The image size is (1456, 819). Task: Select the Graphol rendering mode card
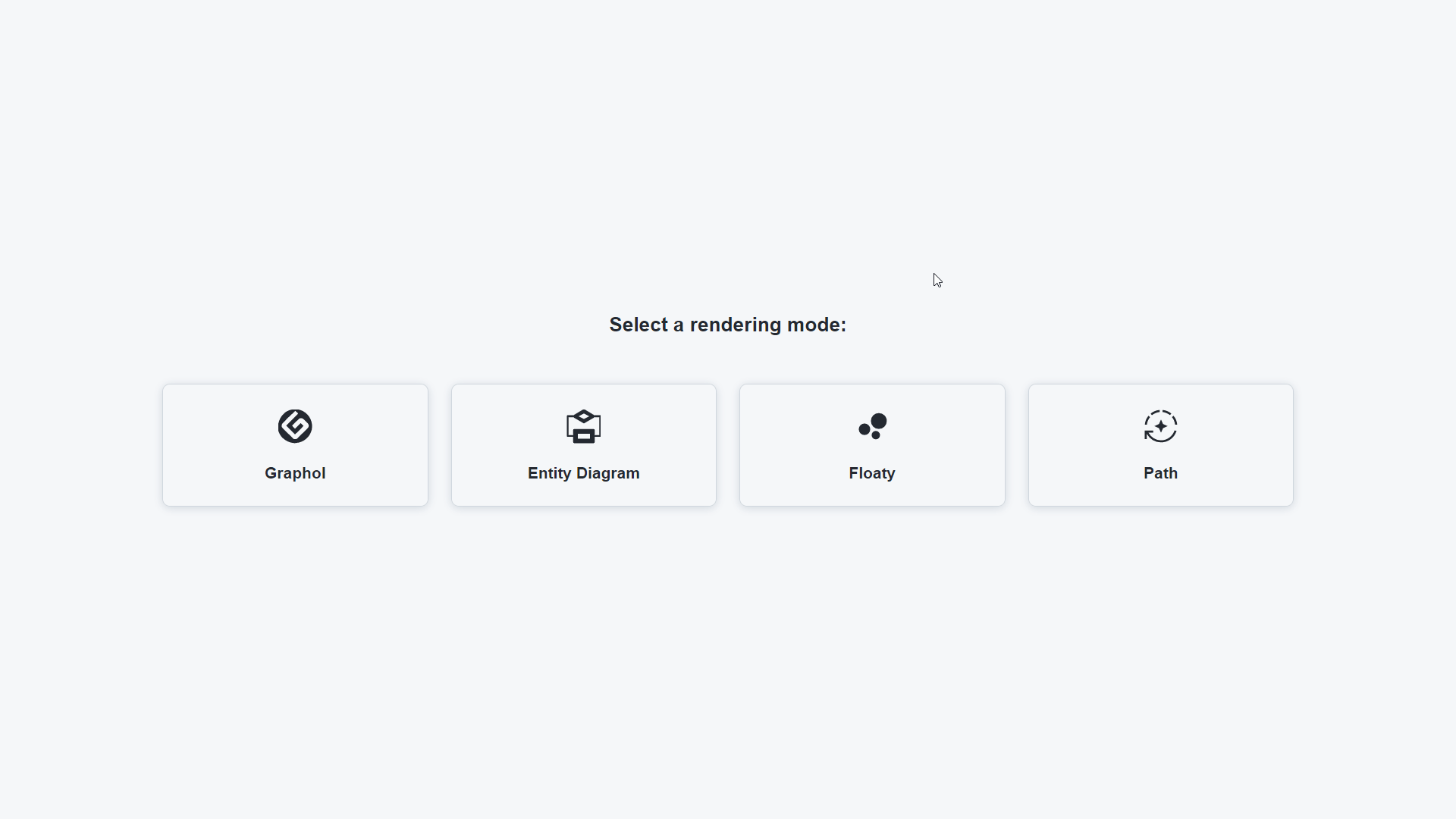[295, 445]
